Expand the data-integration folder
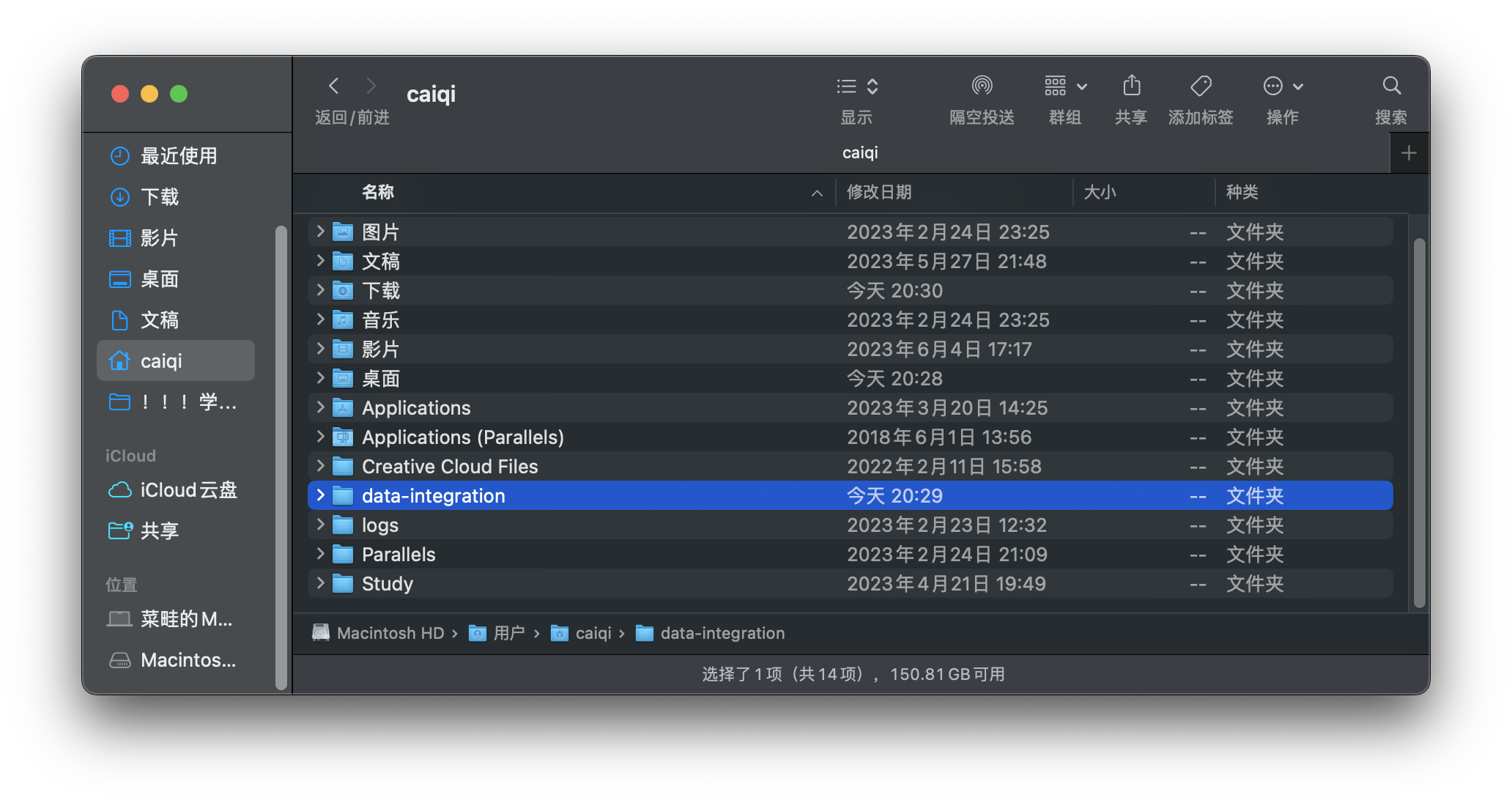This screenshot has width=1512, height=803. (x=320, y=496)
